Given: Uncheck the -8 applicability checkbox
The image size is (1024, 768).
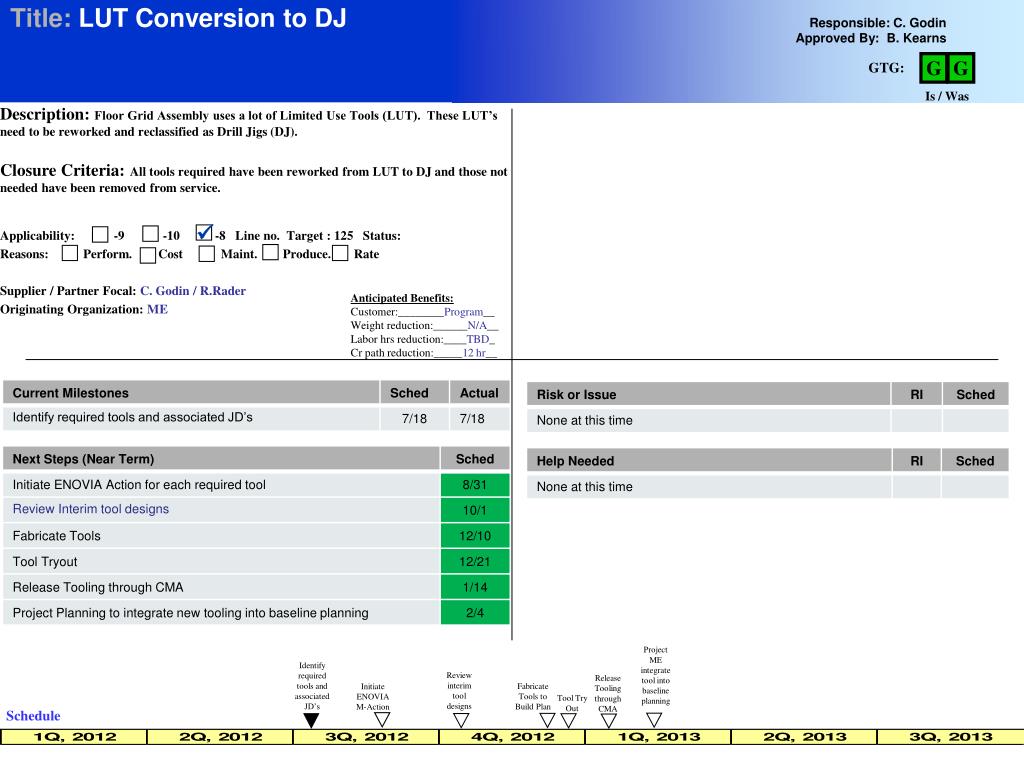Looking at the screenshot, I should [204, 233].
